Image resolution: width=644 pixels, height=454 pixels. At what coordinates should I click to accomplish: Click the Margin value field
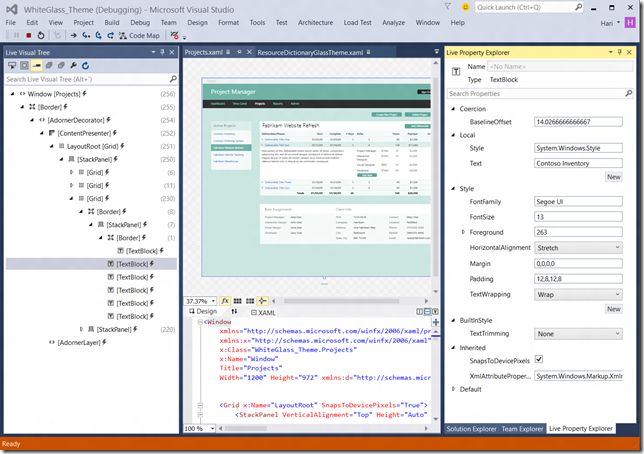click(578, 263)
